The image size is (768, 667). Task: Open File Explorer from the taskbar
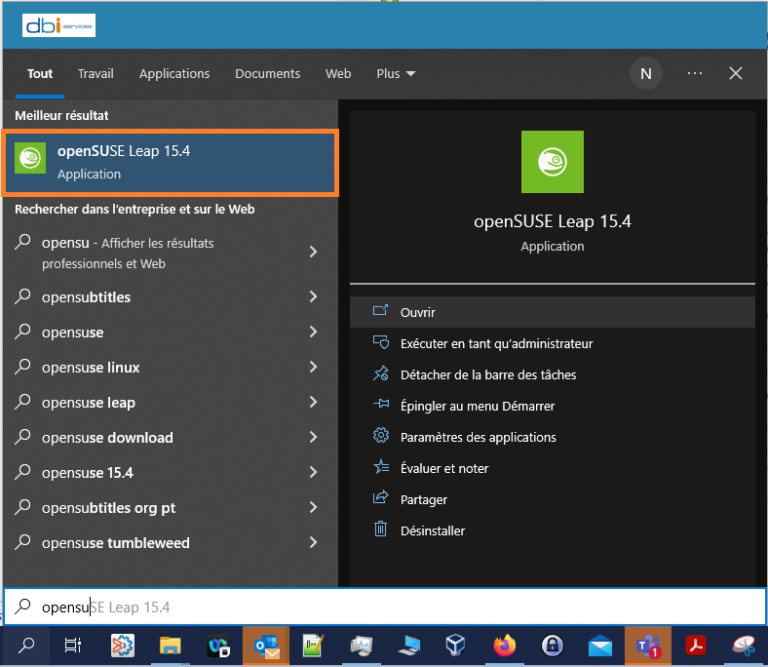coord(170,645)
